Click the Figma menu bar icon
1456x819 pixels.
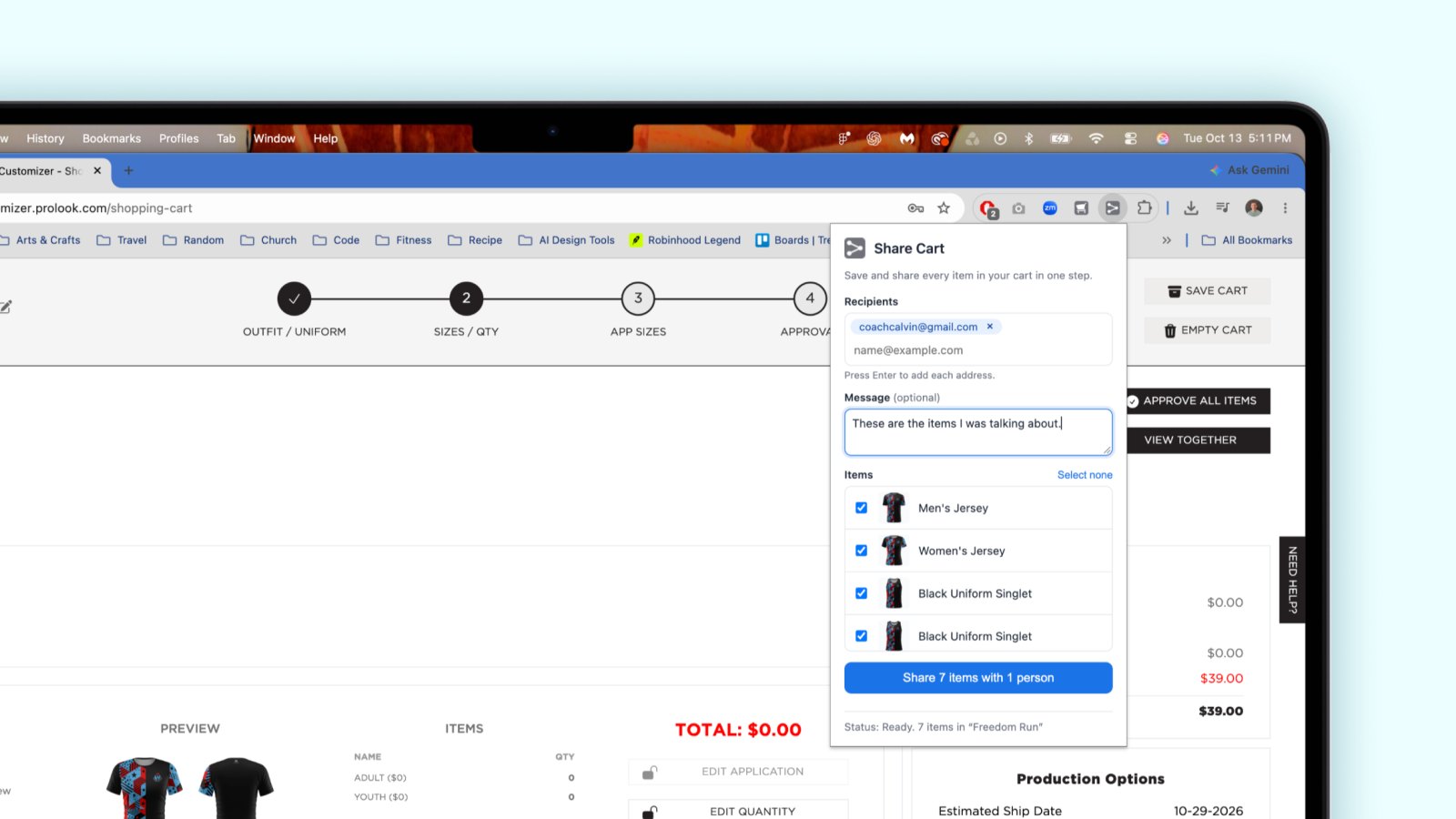(x=844, y=138)
